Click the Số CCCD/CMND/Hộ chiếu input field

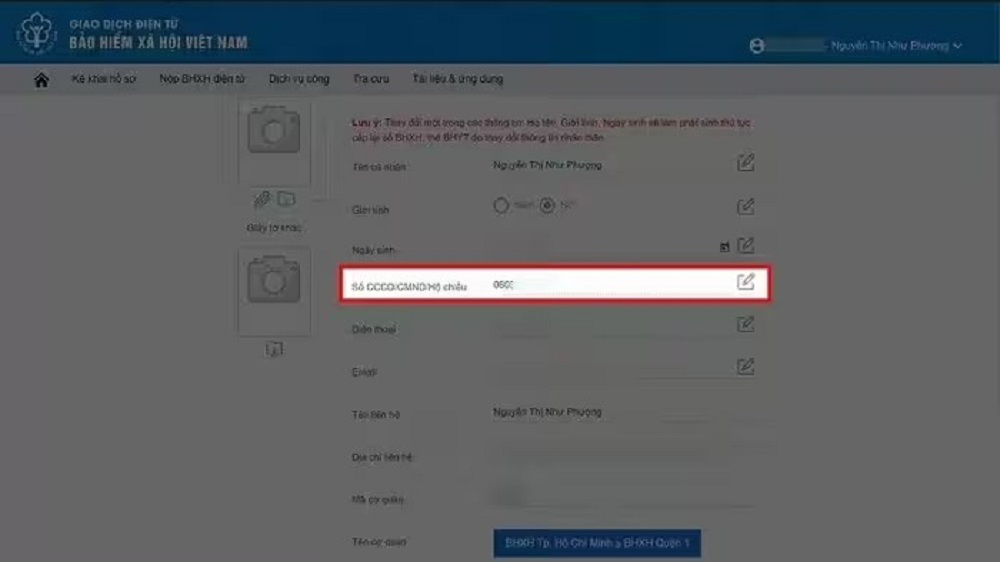coord(610,284)
